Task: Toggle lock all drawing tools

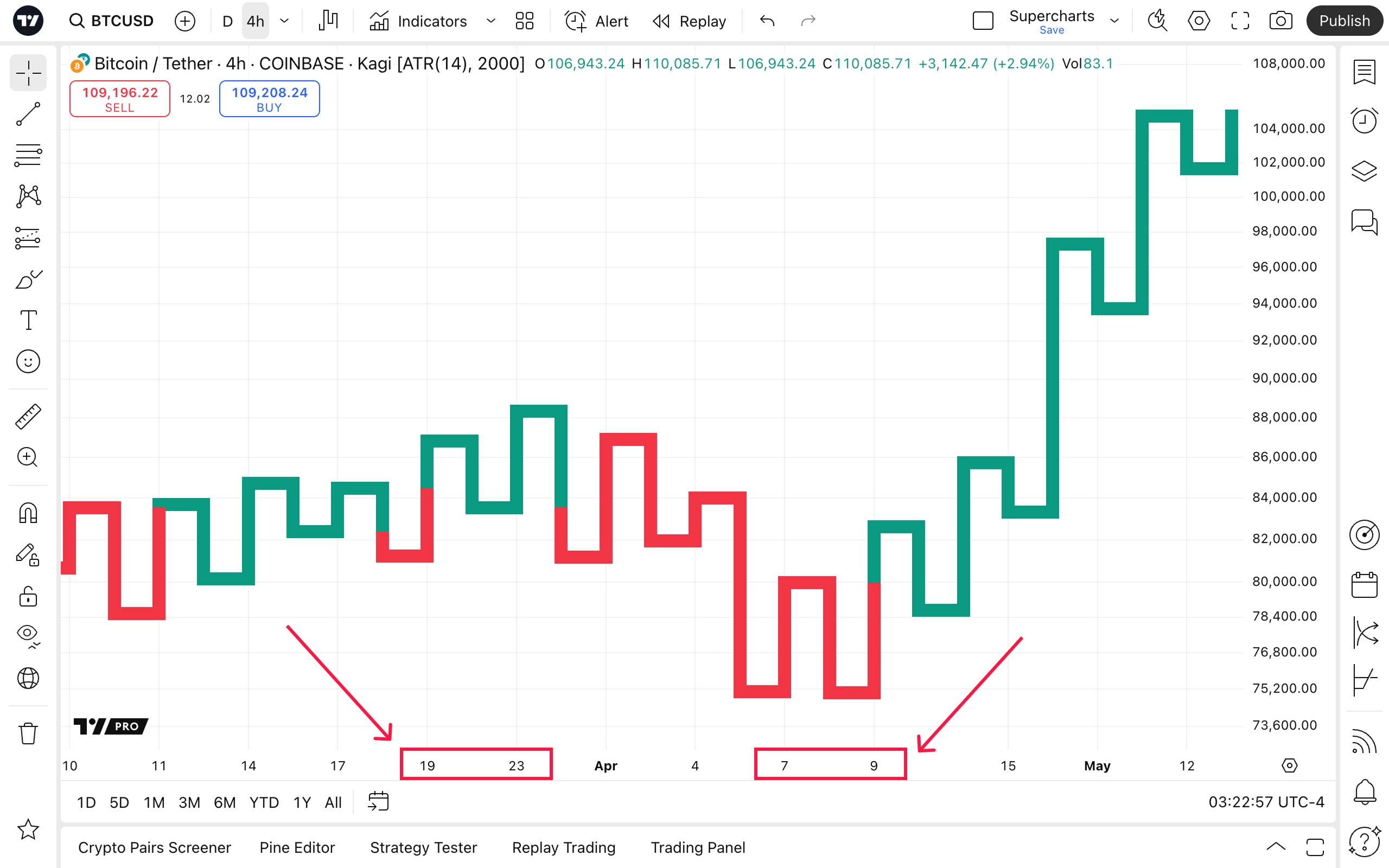Action: [28, 596]
